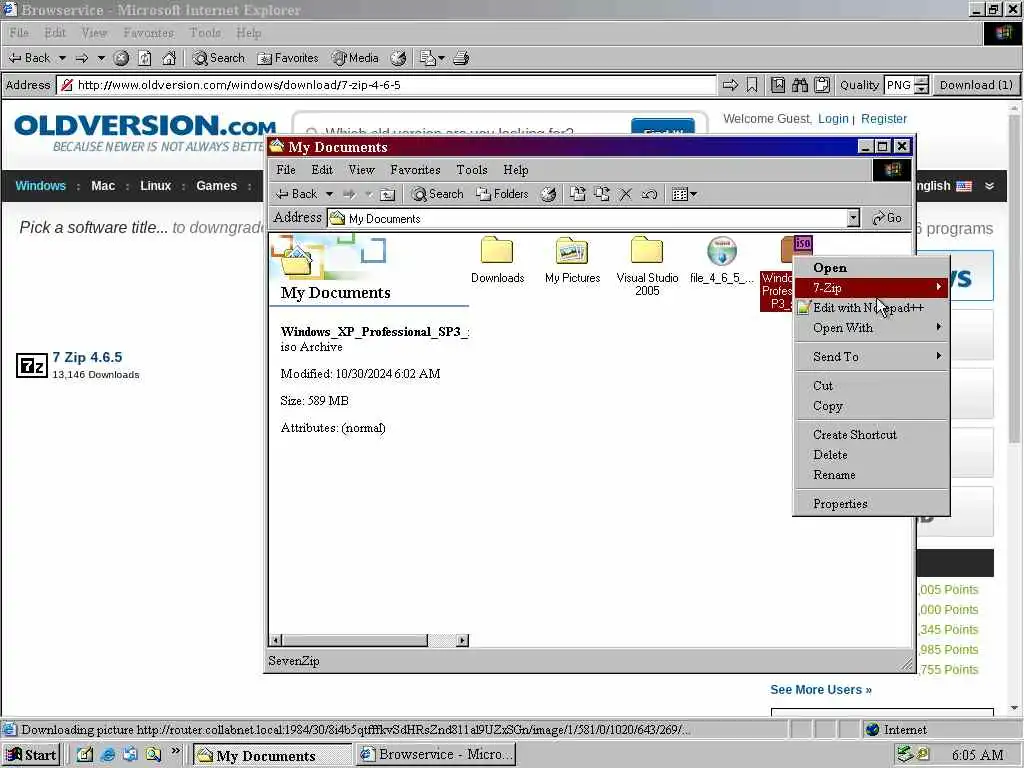Expand the Send To submenu

871,357
